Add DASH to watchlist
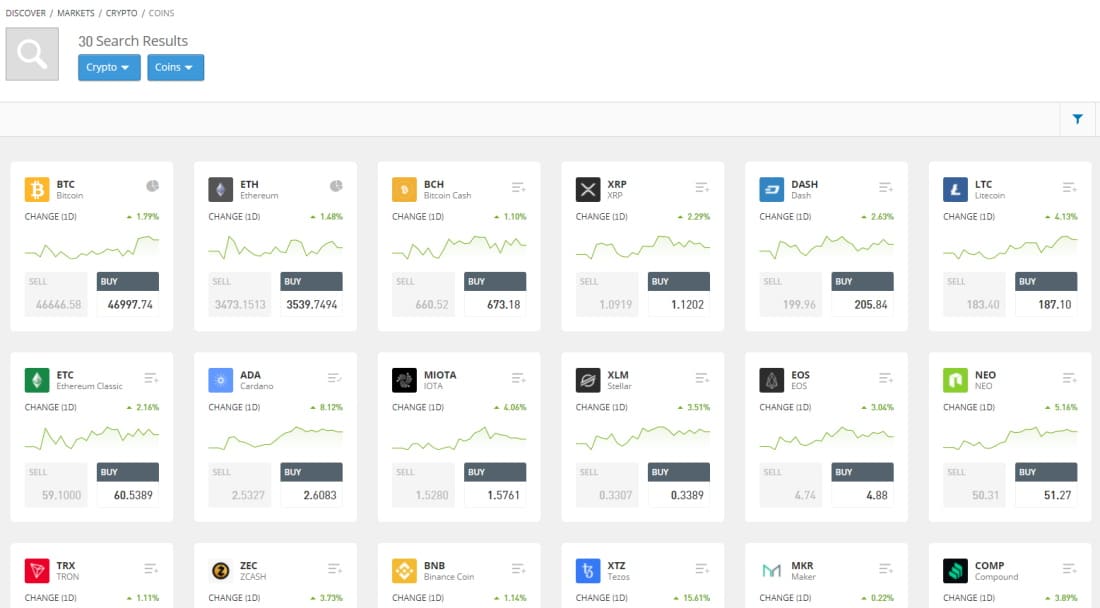Screen dimensions: 1100x608 pos(886,187)
